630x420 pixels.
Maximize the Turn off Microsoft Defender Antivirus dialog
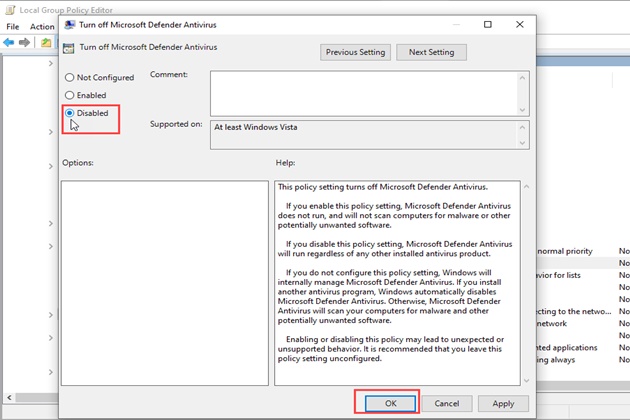[487, 25]
